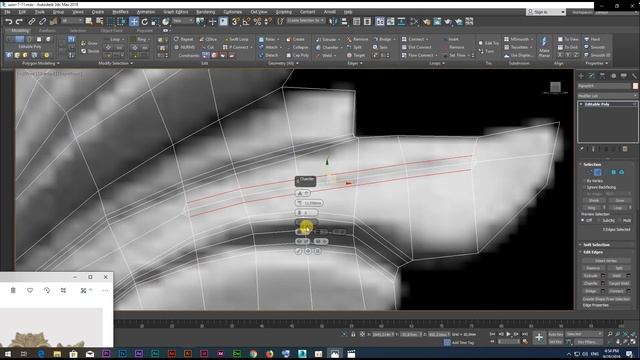The height and width of the screenshot is (360, 640).
Task: Click Chamfer in Edit Edges rollout
Action: tap(591, 283)
